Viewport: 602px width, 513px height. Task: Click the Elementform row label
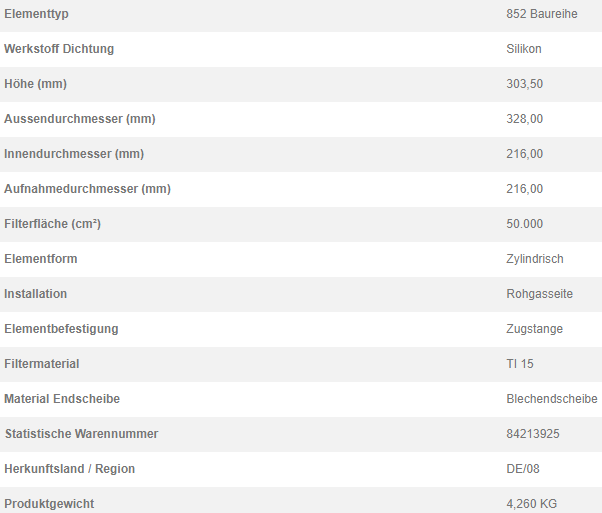(41, 259)
